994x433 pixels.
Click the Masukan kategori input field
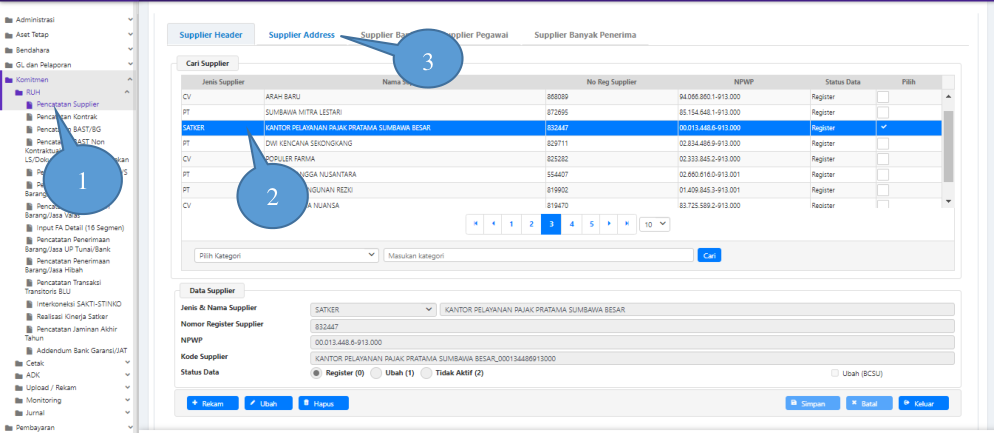click(538, 255)
